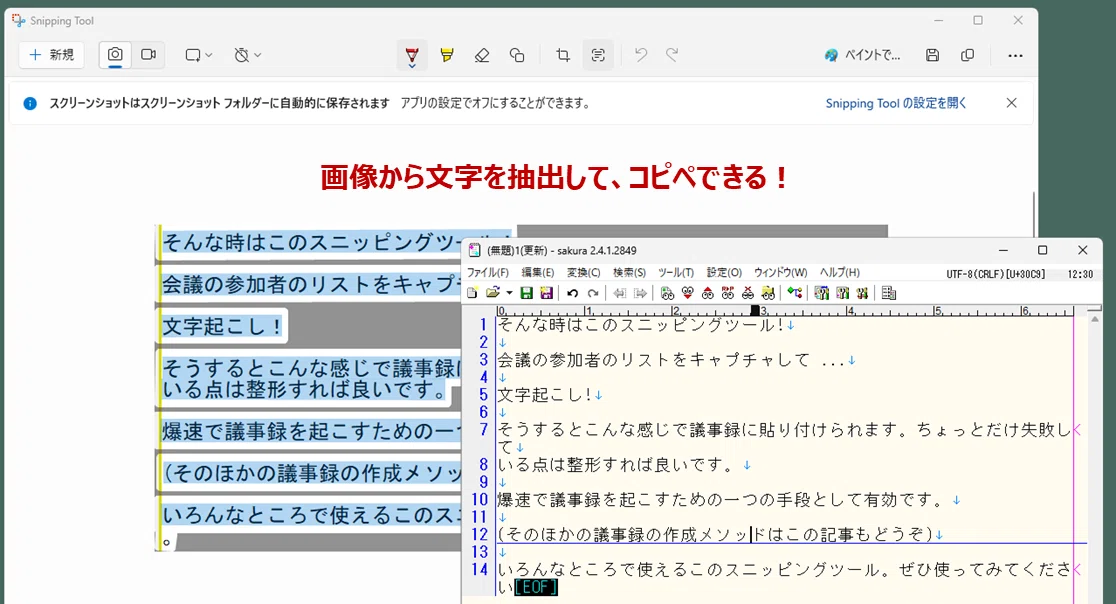Select the red ballpoint pen tool
Image resolution: width=1116 pixels, height=604 pixels.
pyautogui.click(x=411, y=55)
